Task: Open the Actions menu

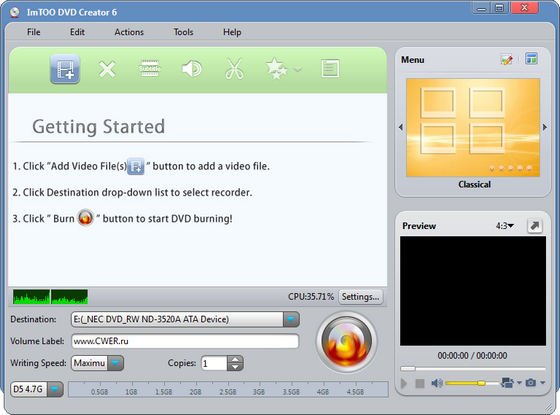Action: [129, 32]
